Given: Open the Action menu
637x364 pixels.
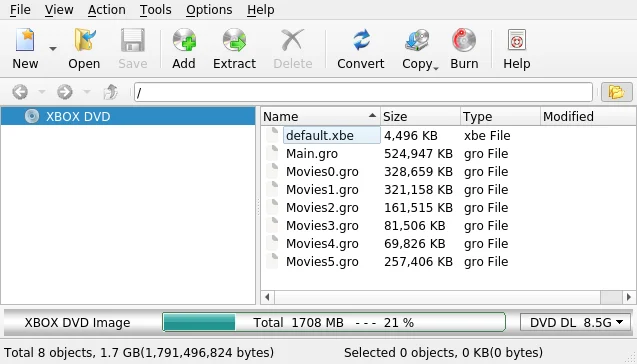Looking at the screenshot, I should [106, 10].
